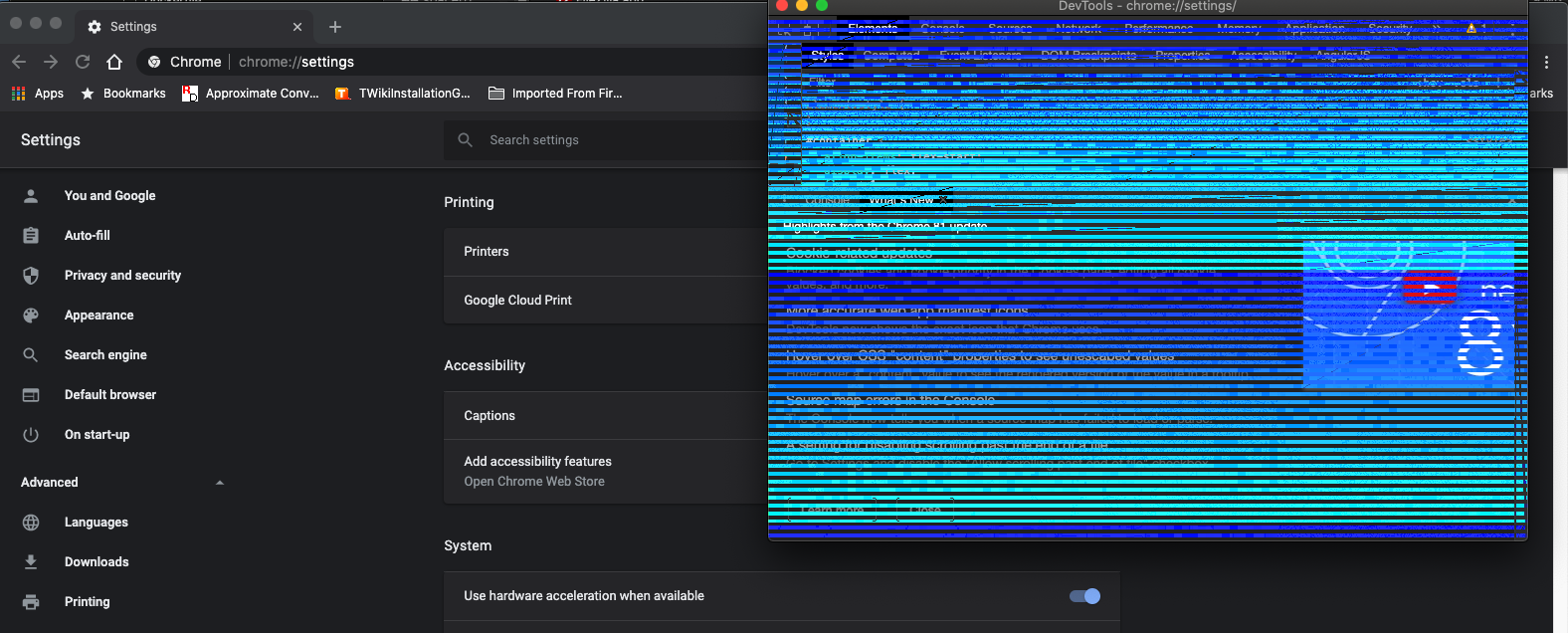
Task: Click the Downloads arrow icon in sidebar
Action: pyautogui.click(x=31, y=562)
